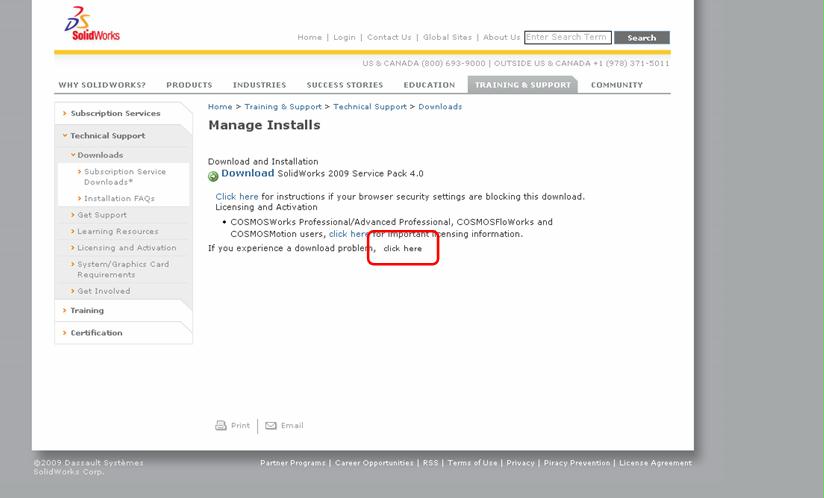Image resolution: width=824 pixels, height=498 pixels.
Task: Expand Certification in sidebar
Action: click(x=96, y=333)
